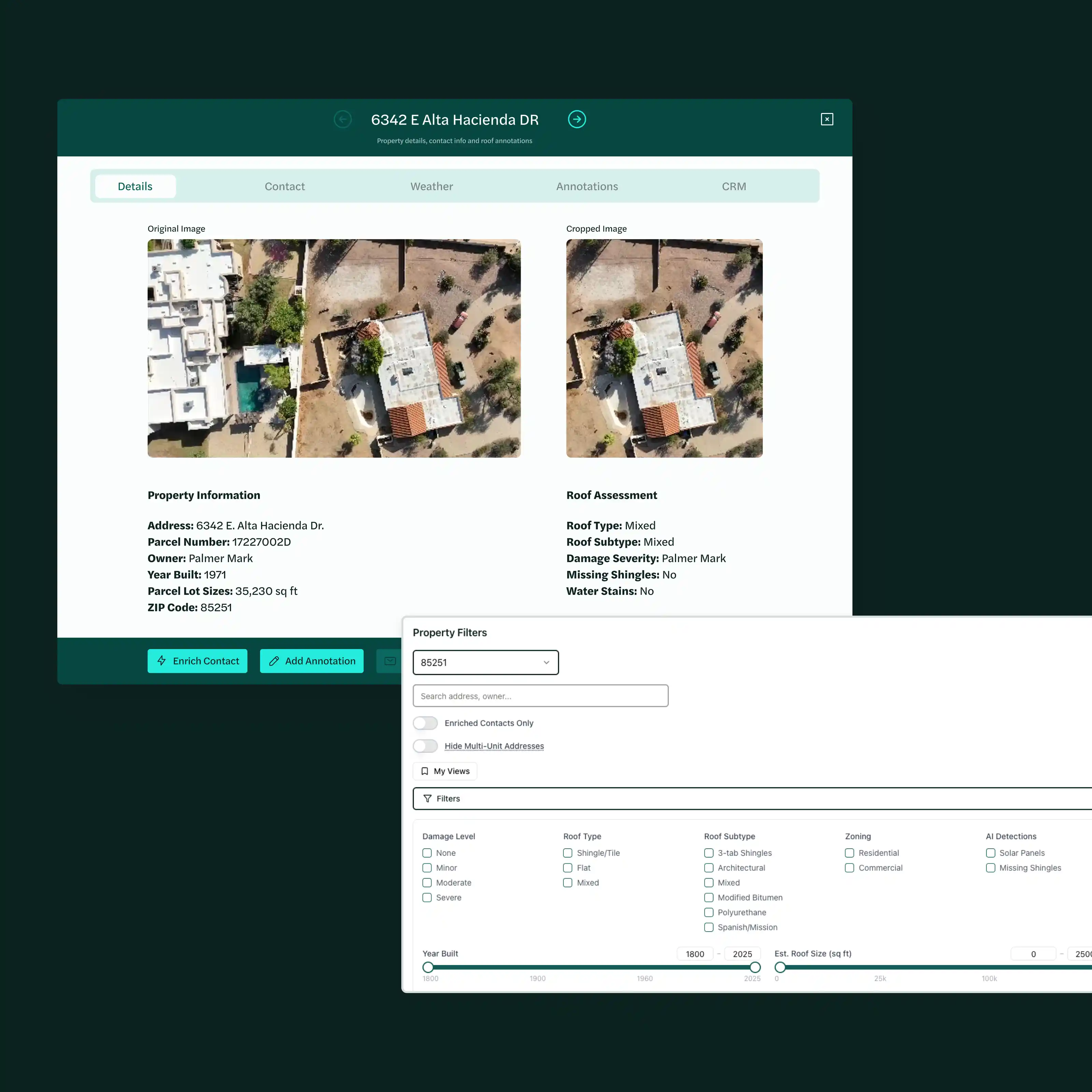1092x1092 pixels.
Task: Toggle Enriched Contacts Only switch
Action: tap(425, 723)
